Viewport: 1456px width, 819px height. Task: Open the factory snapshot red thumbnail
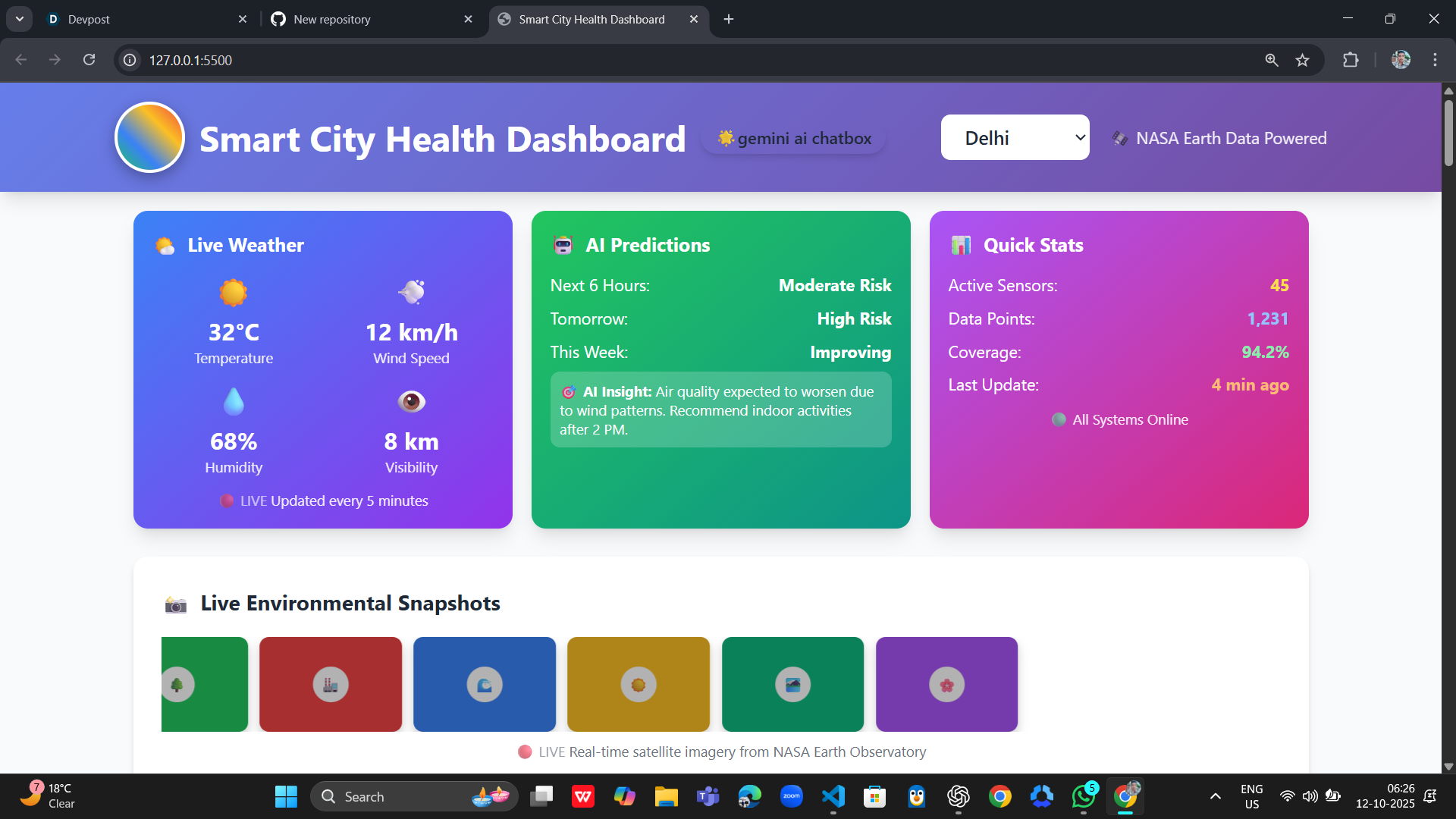point(331,684)
